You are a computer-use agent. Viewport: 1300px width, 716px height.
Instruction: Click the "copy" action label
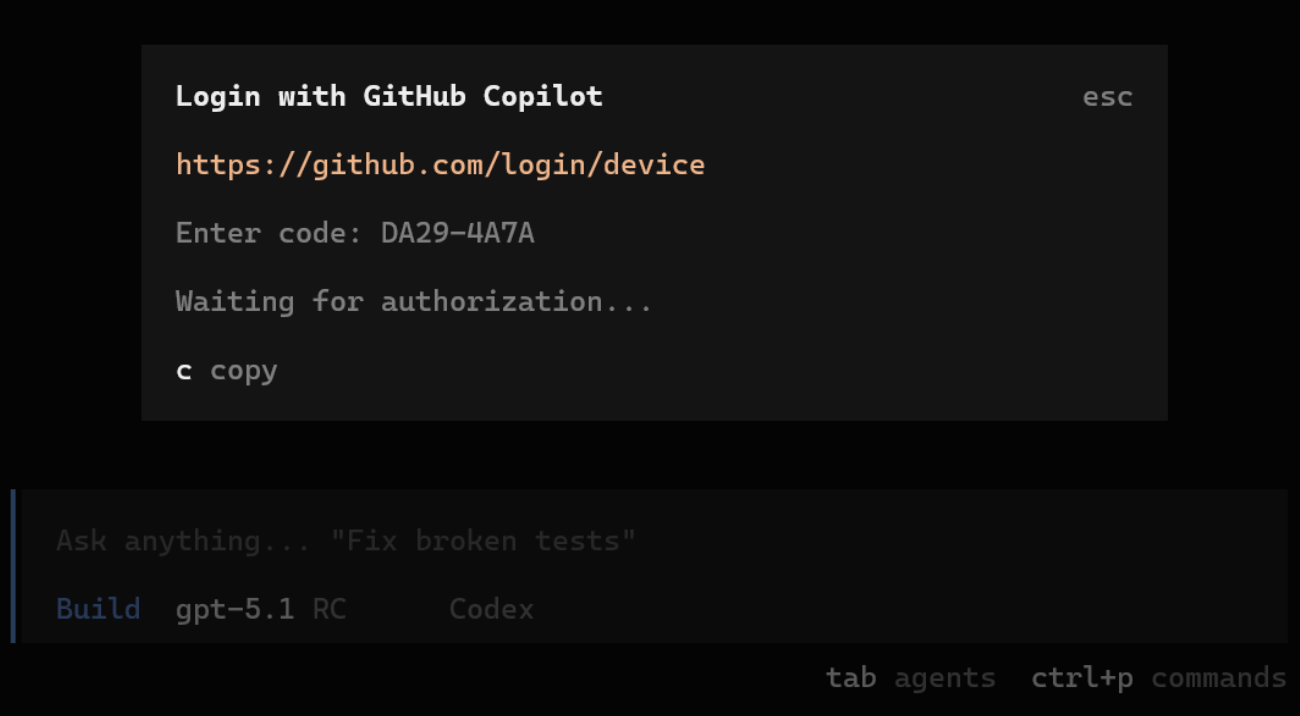[243, 370]
